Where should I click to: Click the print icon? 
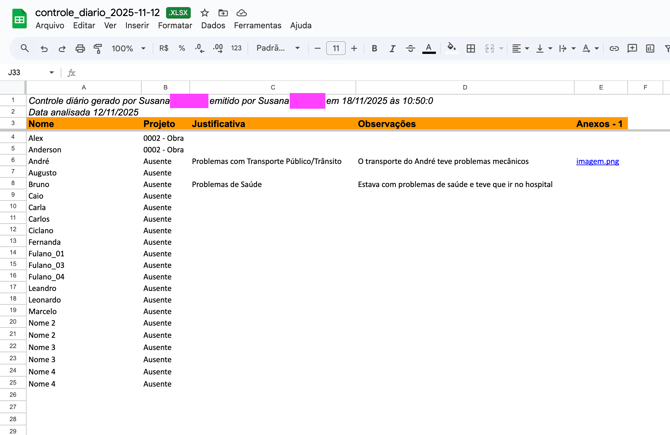point(80,48)
